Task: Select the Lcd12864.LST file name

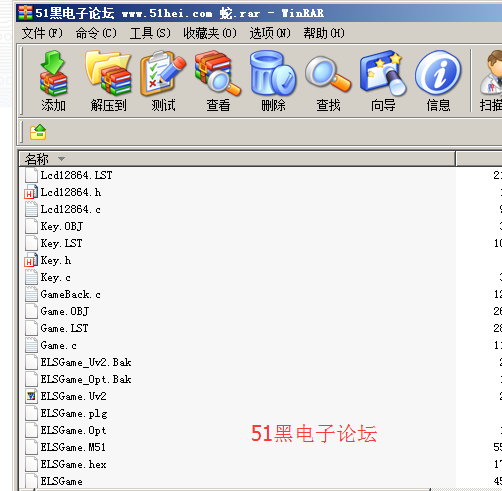Action: click(76, 175)
